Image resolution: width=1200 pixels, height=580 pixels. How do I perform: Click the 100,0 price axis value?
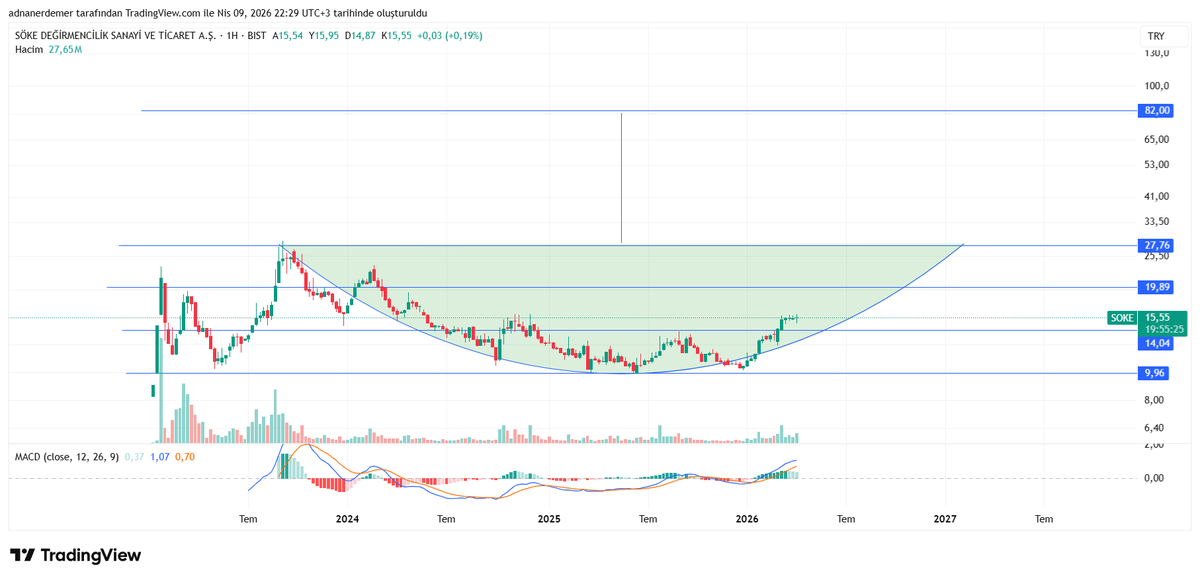[1157, 86]
